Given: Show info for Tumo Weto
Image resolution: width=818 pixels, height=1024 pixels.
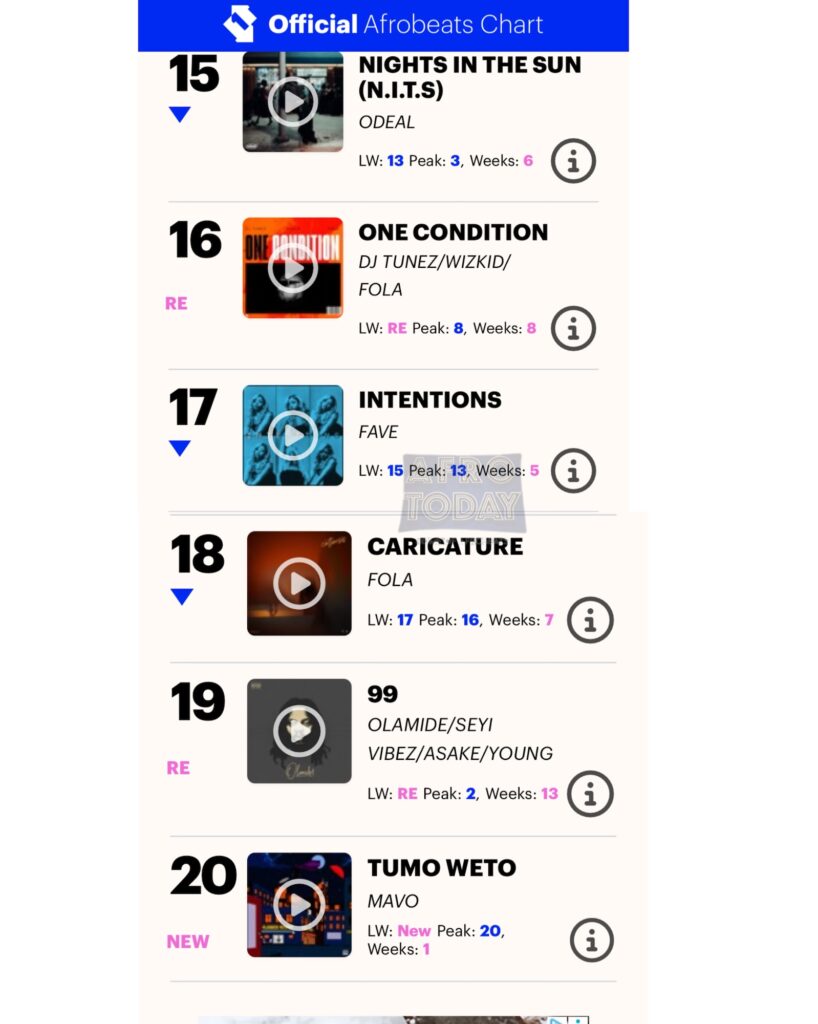Looking at the screenshot, I should coord(590,940).
